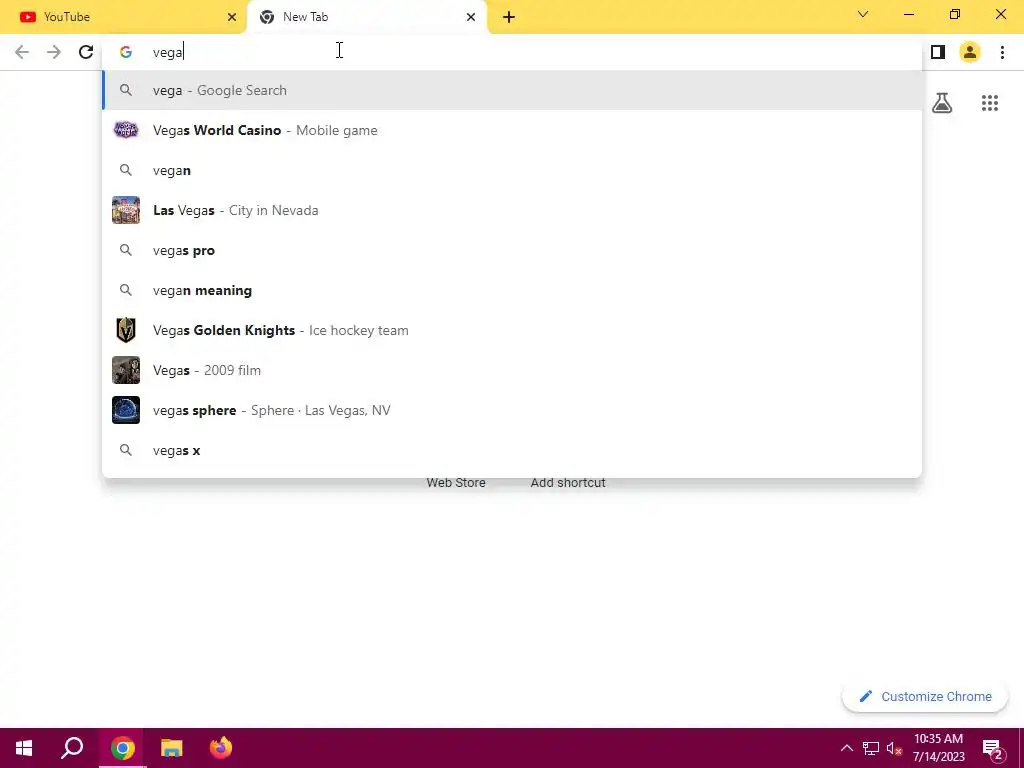Click the browser forward arrow
The image size is (1024, 768).
54,52
